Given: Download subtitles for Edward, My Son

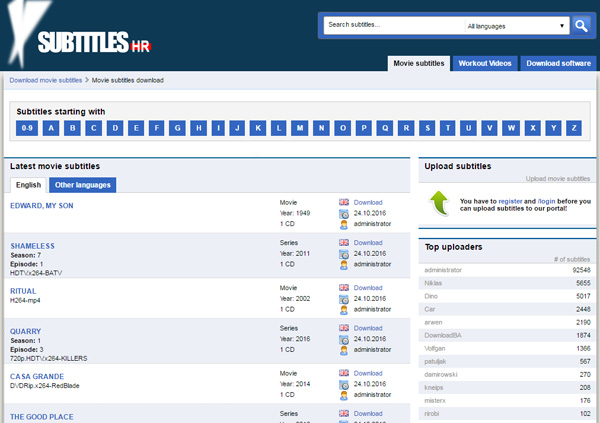Looking at the screenshot, I should (x=368, y=202).
